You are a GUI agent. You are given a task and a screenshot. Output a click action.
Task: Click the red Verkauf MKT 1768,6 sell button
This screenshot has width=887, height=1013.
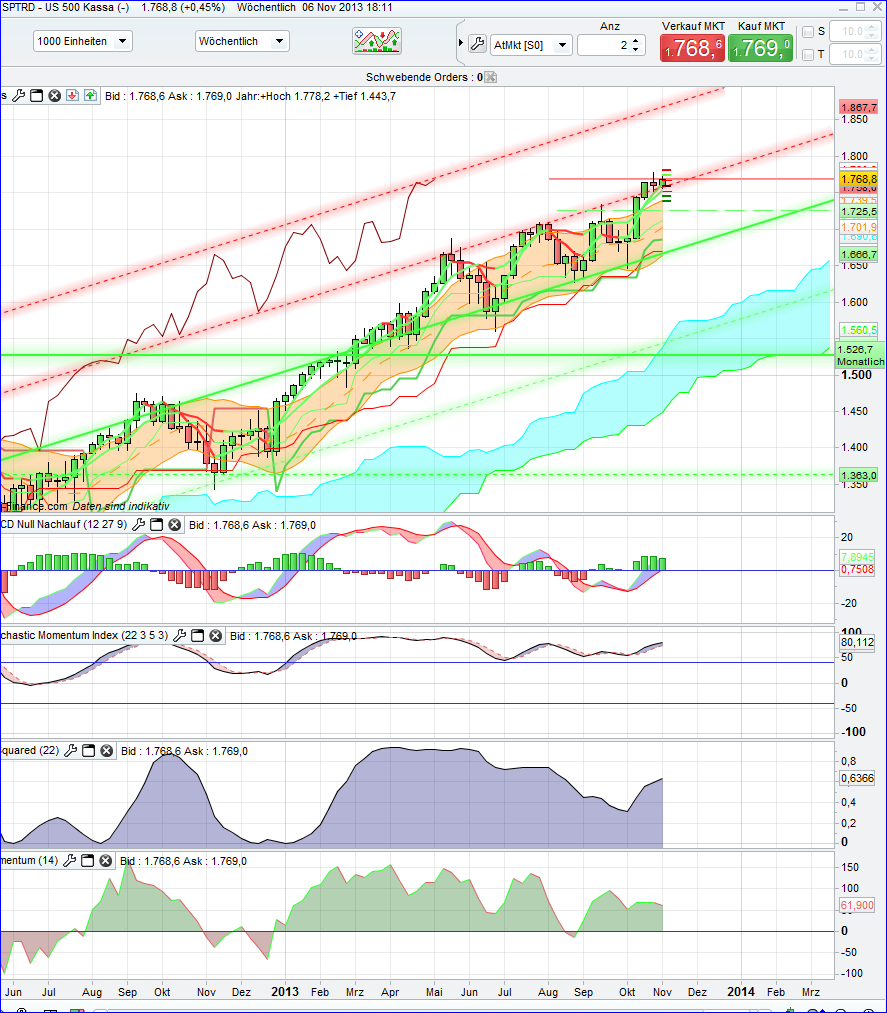coord(693,46)
